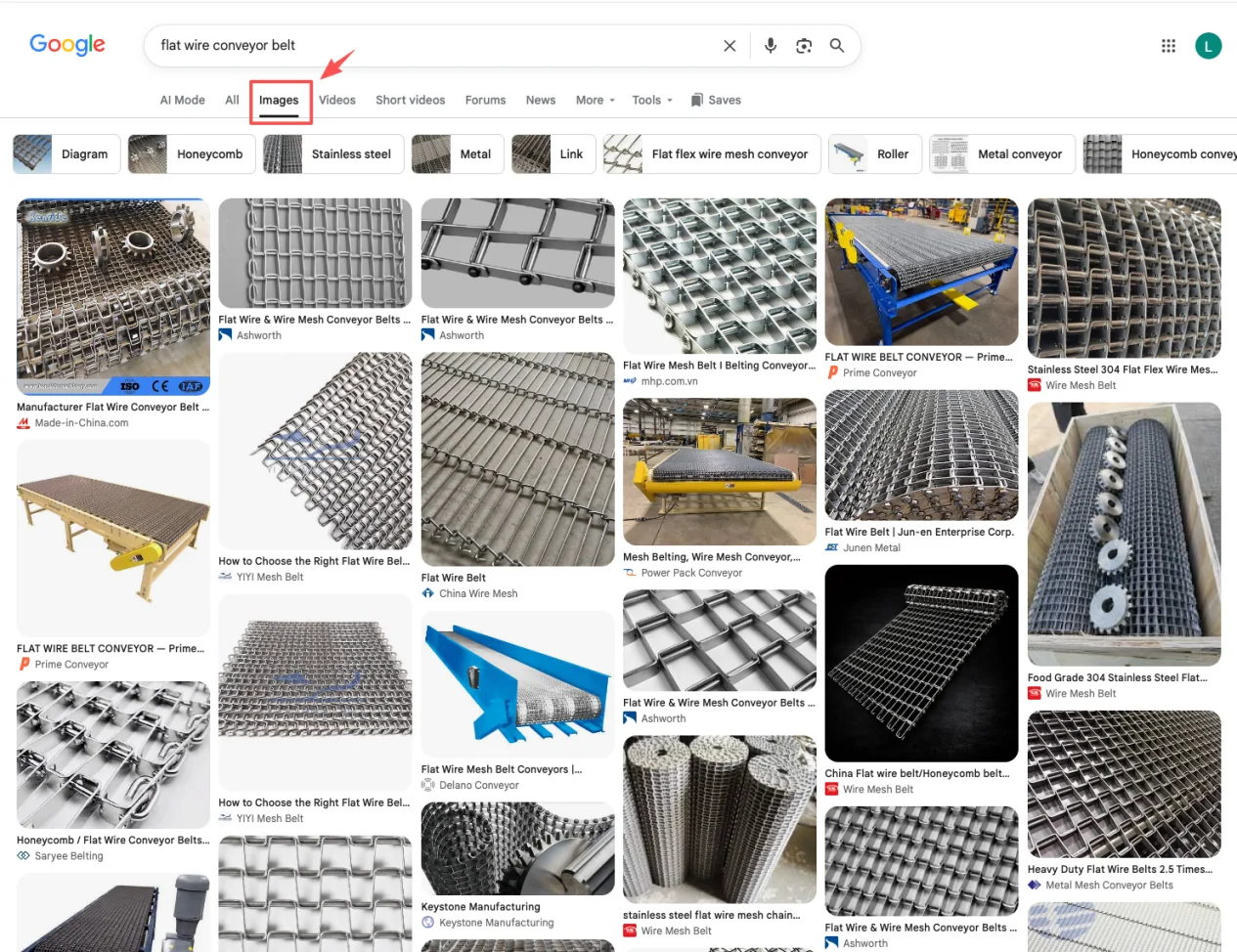1237x952 pixels.
Task: Click the Google logo
Action: (67, 45)
